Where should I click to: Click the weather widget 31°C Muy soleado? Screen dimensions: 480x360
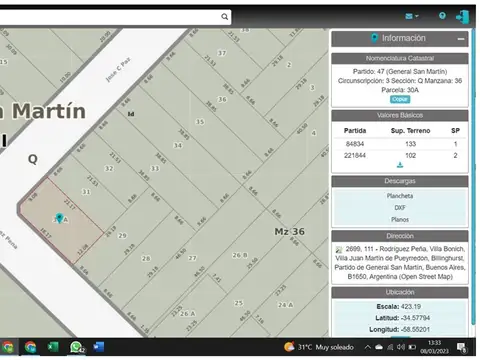click(319, 347)
